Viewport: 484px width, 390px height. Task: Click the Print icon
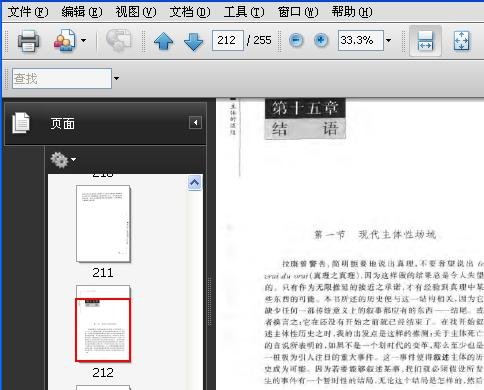28,41
